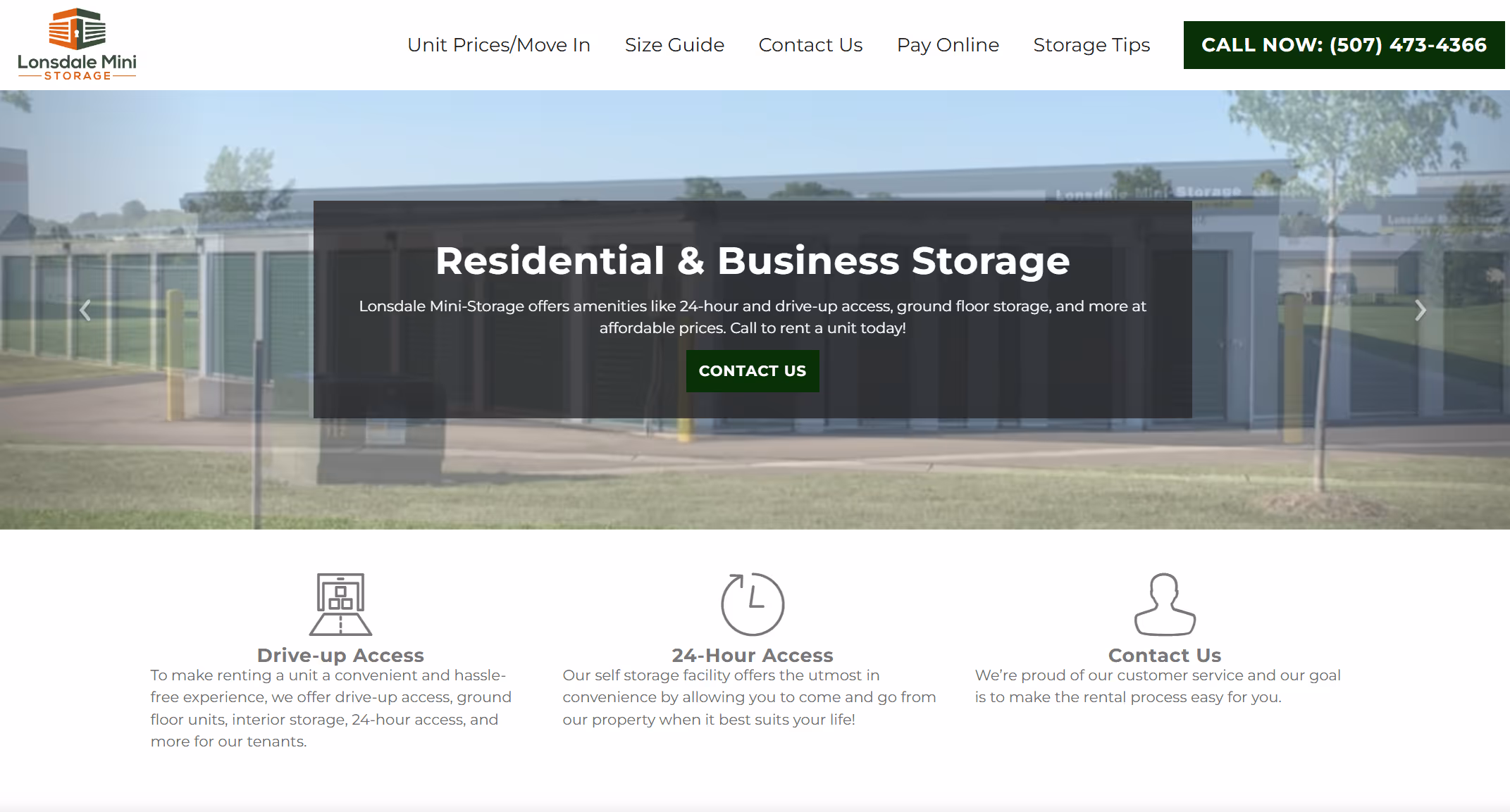This screenshot has height=812, width=1510.
Task: Click the drive-up access description paragraph
Action: pyautogui.click(x=331, y=708)
